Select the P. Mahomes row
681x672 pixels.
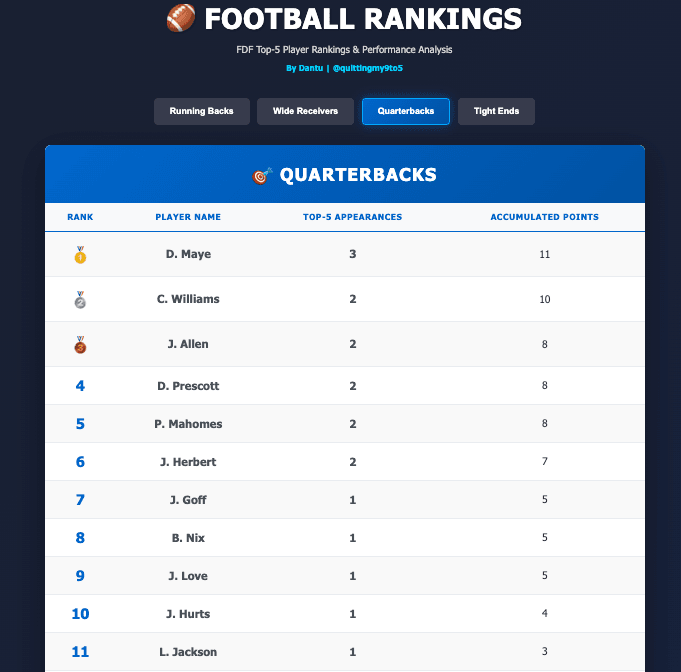[x=188, y=424]
